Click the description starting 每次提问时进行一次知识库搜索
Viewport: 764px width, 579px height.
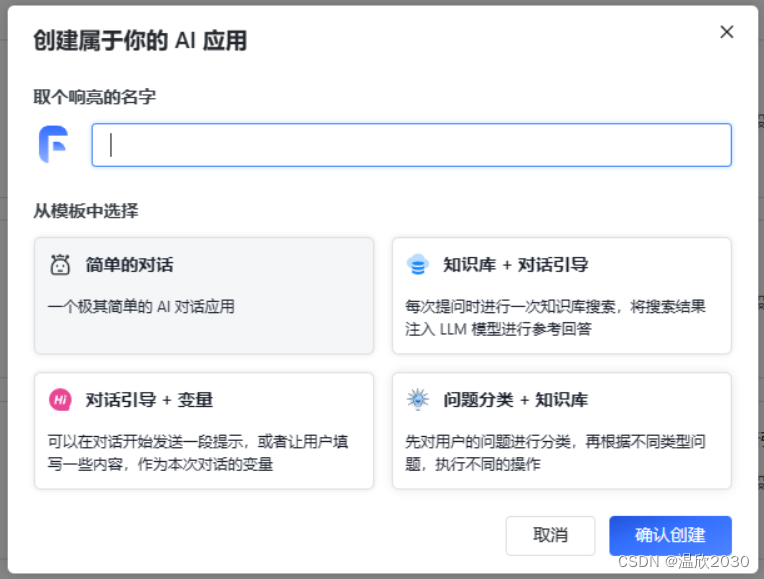click(555, 318)
